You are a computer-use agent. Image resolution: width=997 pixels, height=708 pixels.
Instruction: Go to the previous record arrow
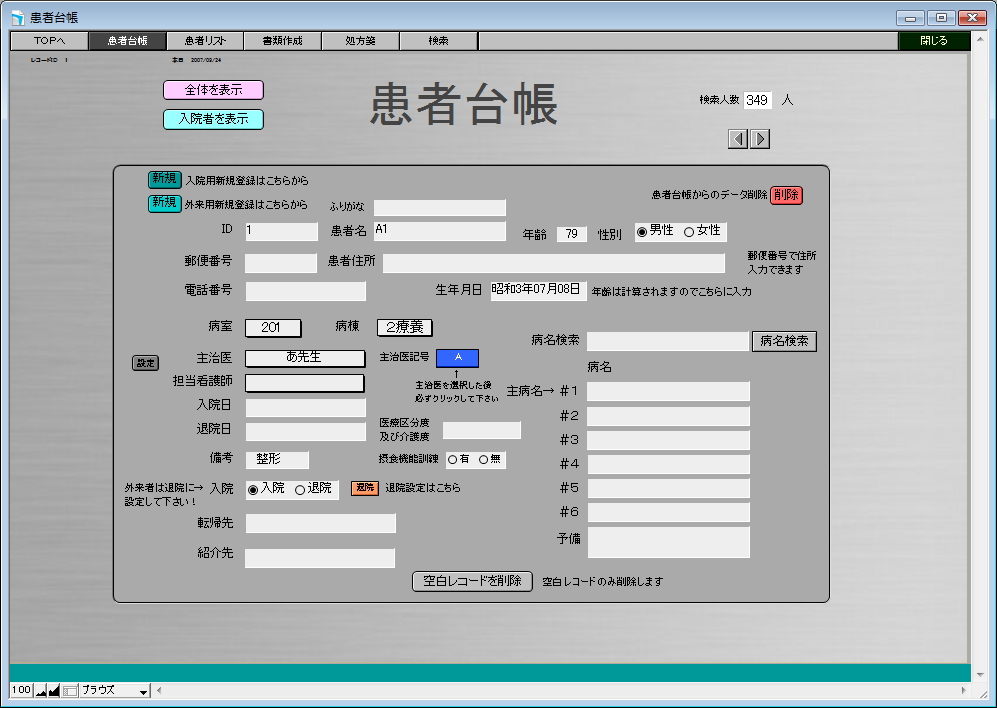click(738, 139)
